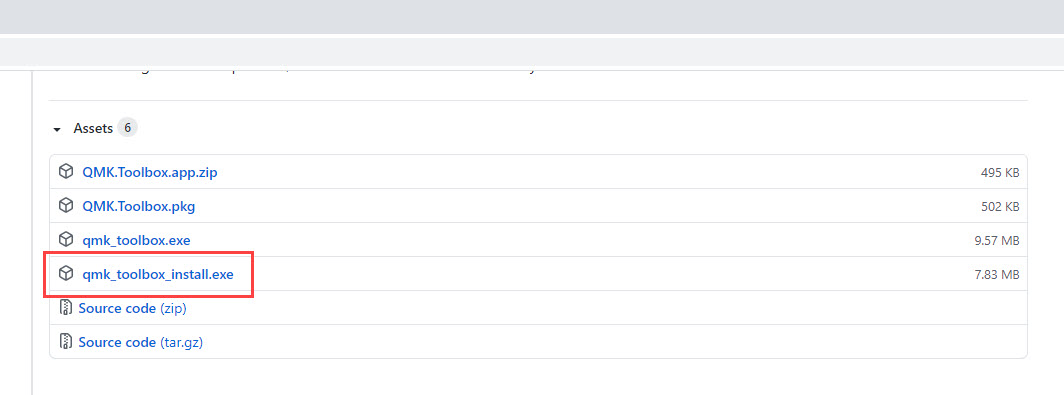Click the Assets heading label
This screenshot has width=1064, height=395.
point(93,128)
